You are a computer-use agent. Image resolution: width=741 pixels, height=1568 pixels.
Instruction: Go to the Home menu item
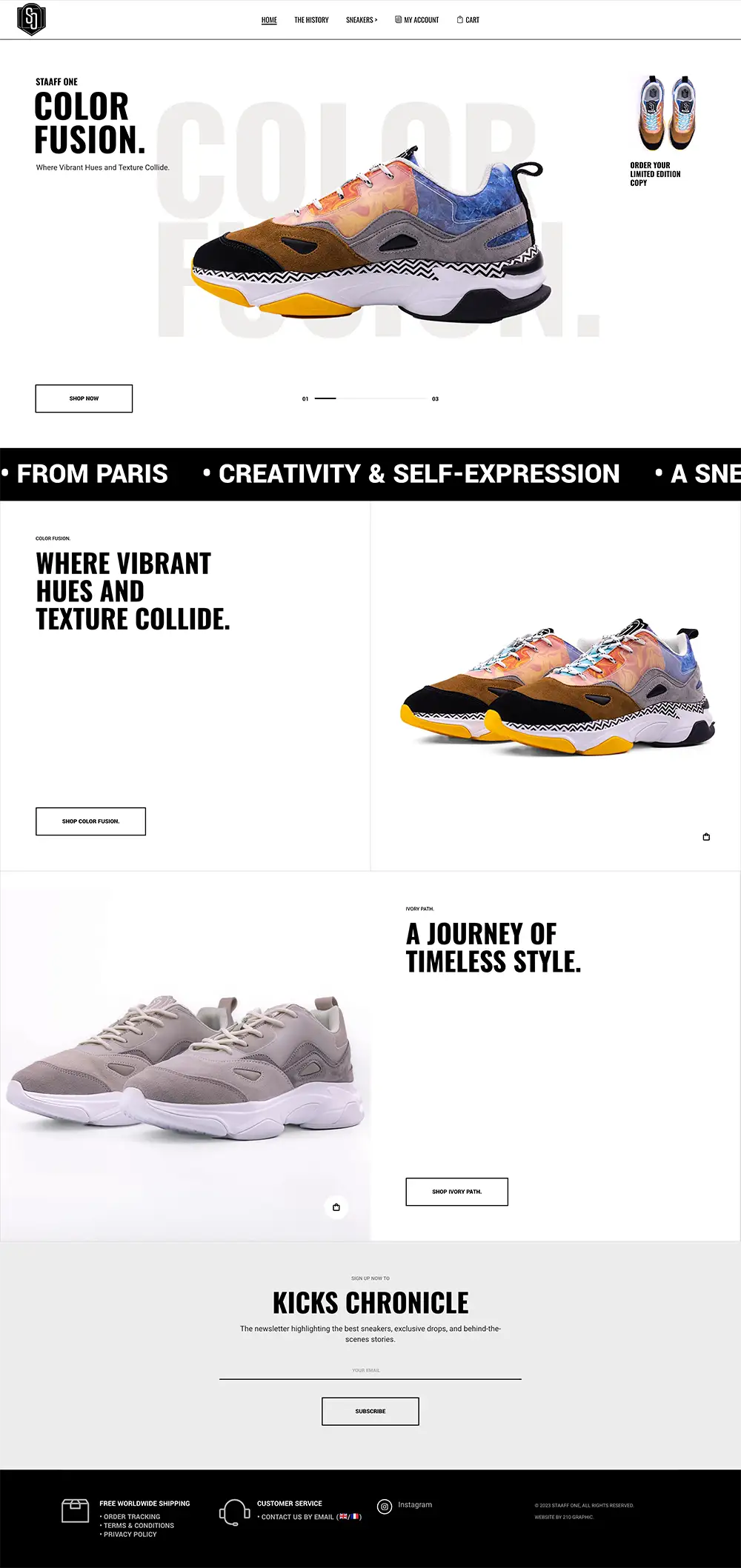coord(269,20)
